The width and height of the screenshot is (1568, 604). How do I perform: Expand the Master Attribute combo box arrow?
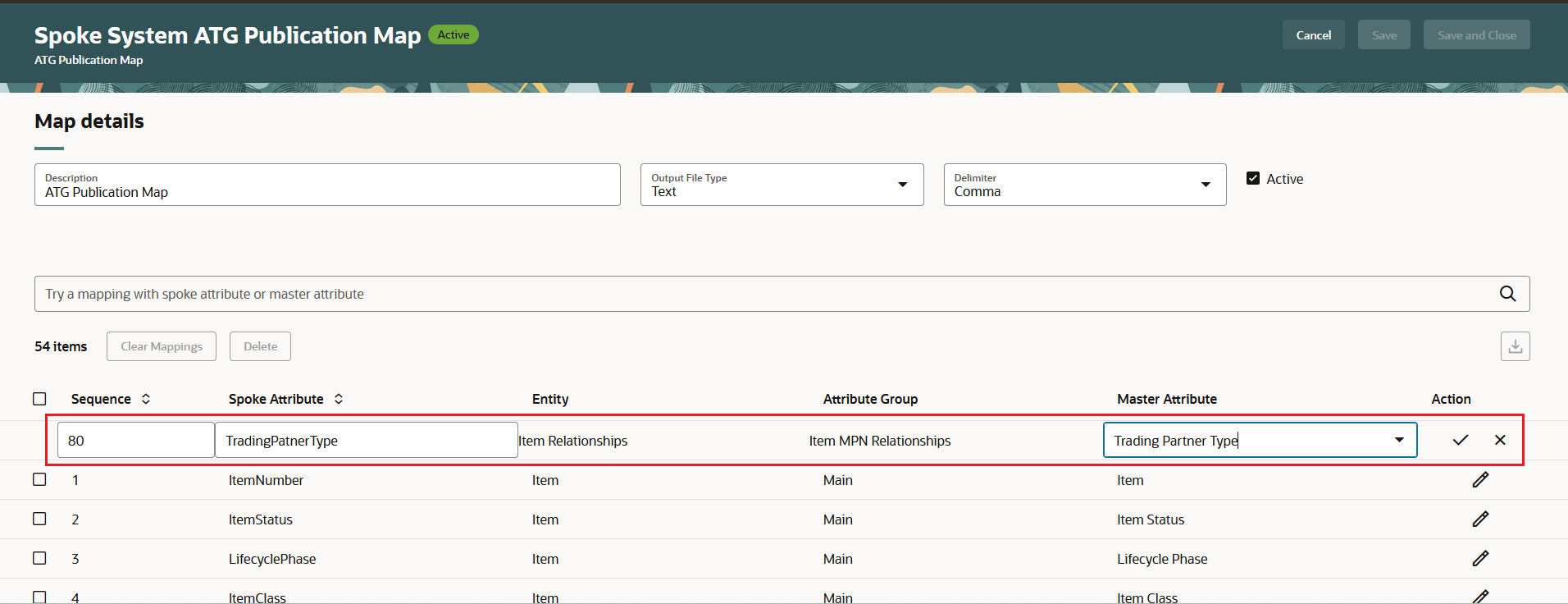pos(1399,440)
